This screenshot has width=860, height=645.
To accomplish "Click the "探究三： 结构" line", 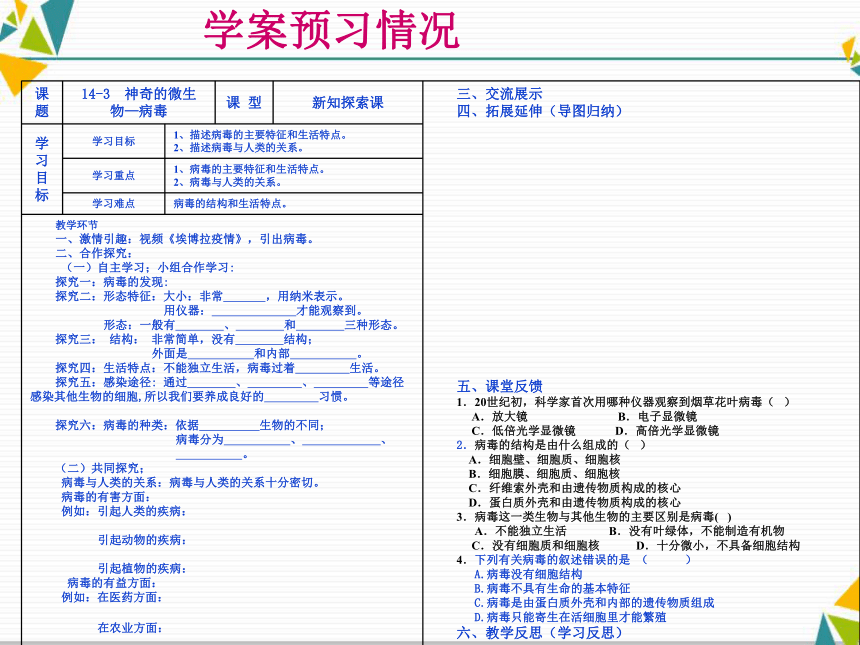I will (185, 339).
